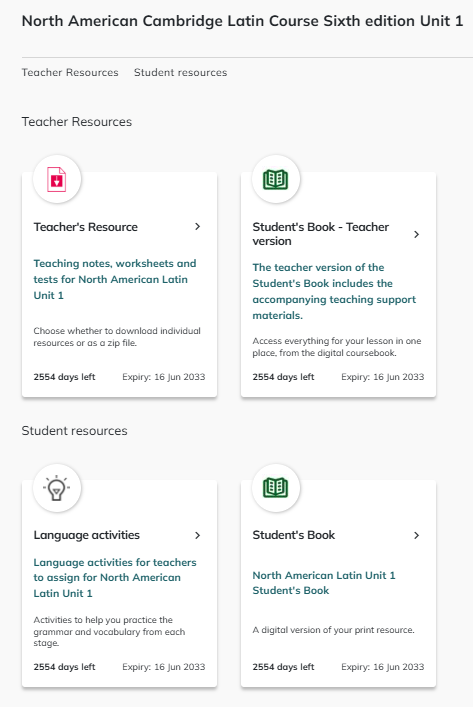Viewport: 473px width, 707px height.
Task: Click the expiry date on the Teacher version card
Action: click(x=383, y=377)
